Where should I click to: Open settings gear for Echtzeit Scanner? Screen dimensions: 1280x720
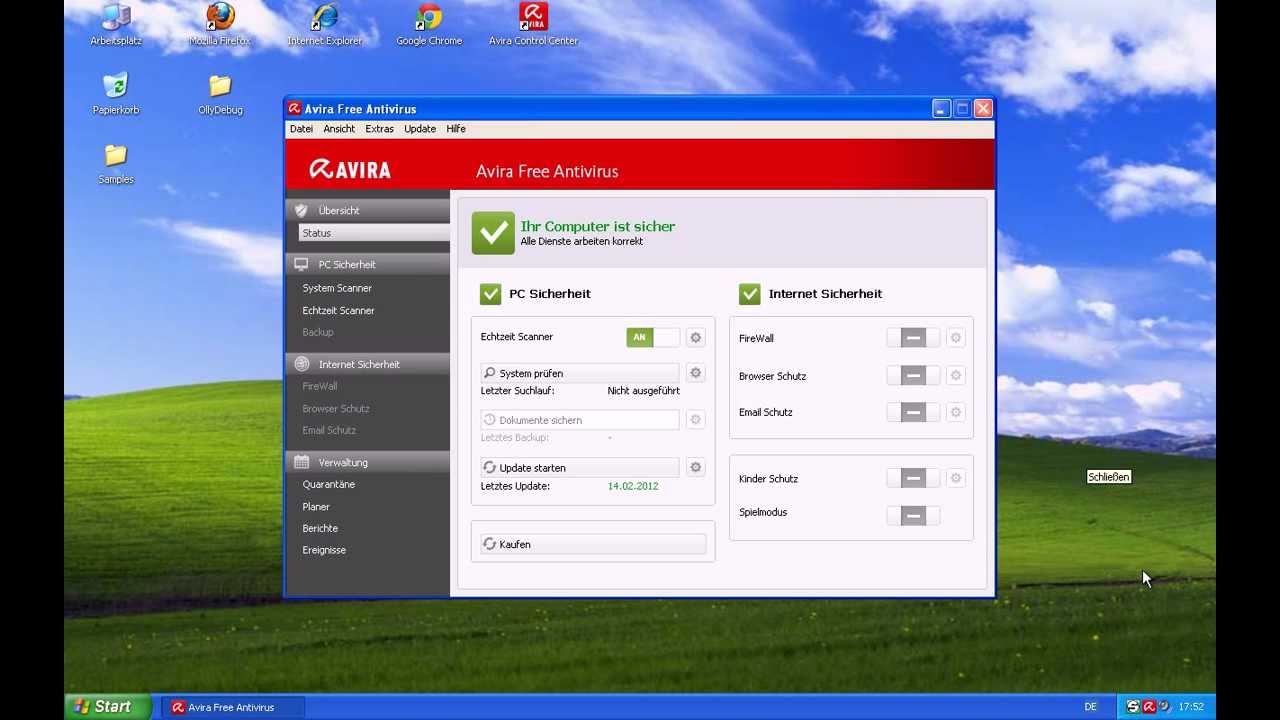696,338
